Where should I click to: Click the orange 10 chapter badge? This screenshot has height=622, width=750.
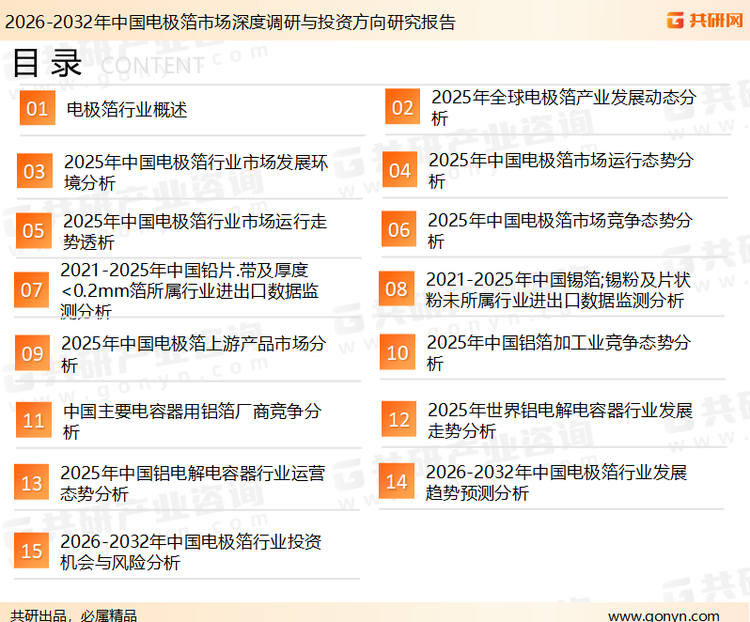tap(397, 352)
